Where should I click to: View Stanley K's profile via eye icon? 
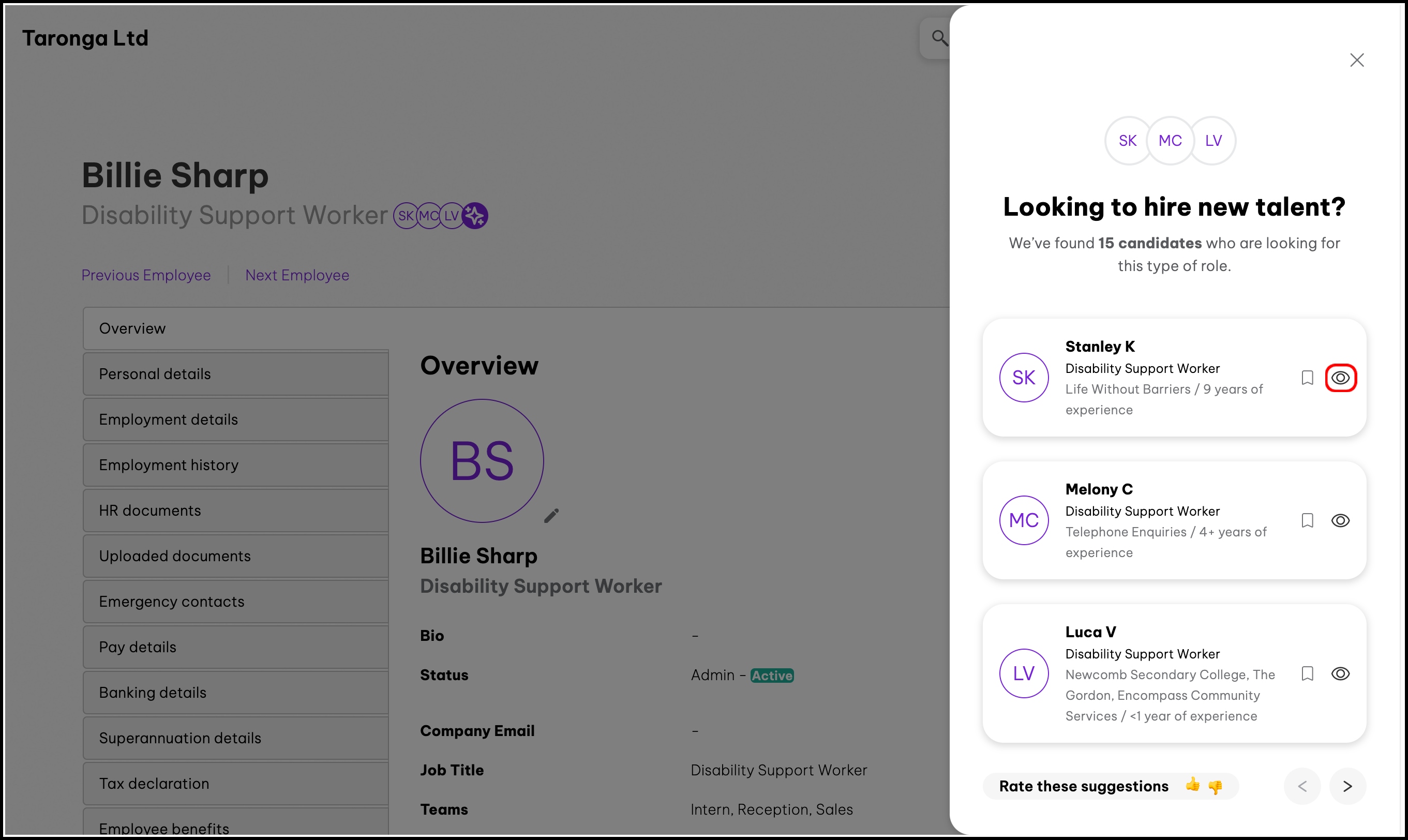[x=1340, y=378]
